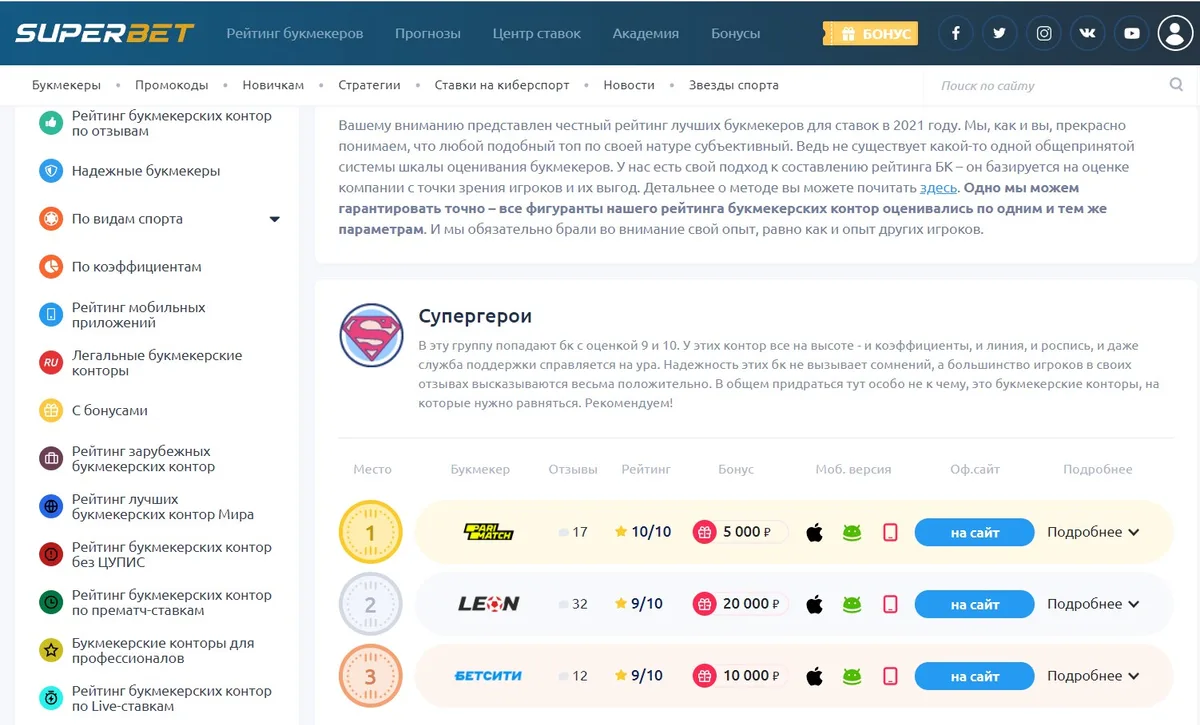This screenshot has height=725, width=1200.
Task: Click на сайт button for Parimatch
Action: [975, 532]
